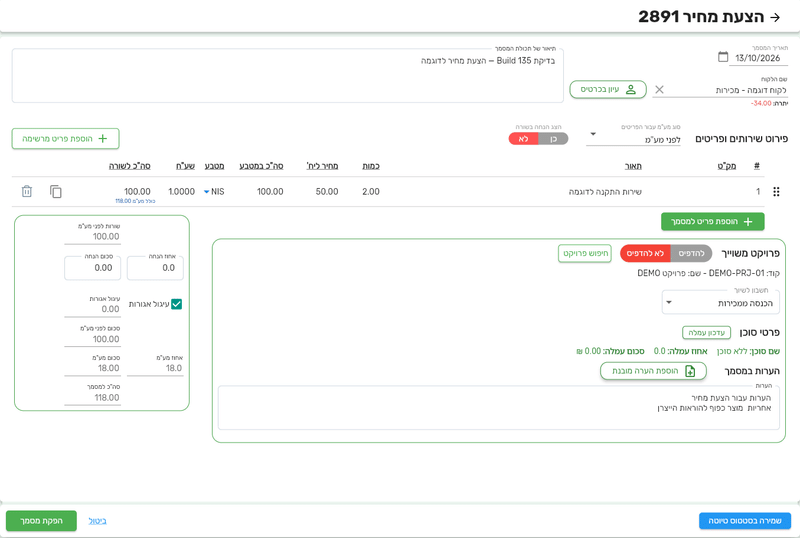Set line discount display toggle to כן

(x=553, y=139)
